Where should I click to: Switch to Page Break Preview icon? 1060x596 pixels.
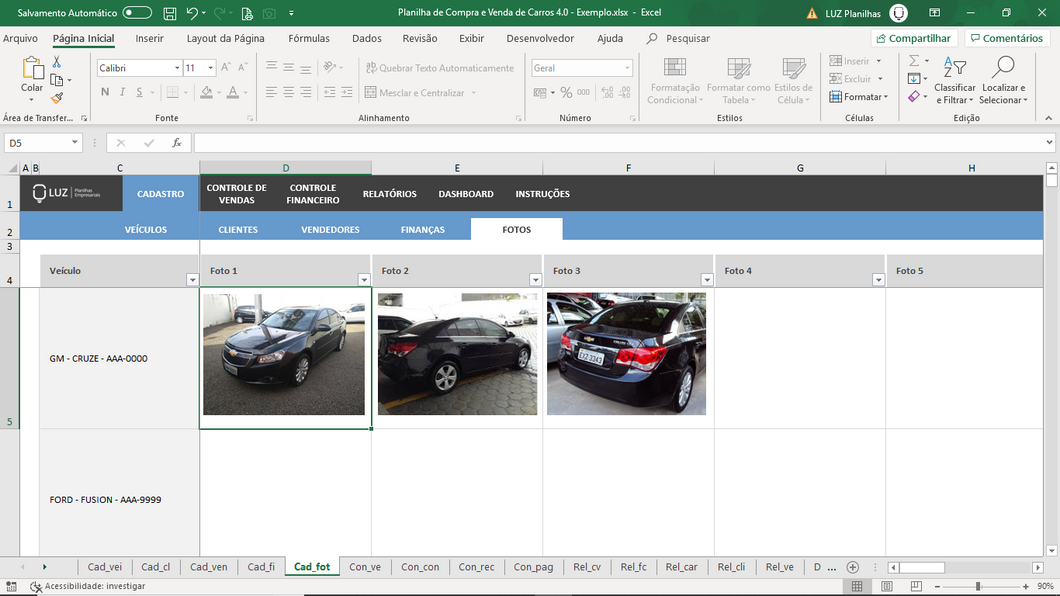tap(915, 587)
